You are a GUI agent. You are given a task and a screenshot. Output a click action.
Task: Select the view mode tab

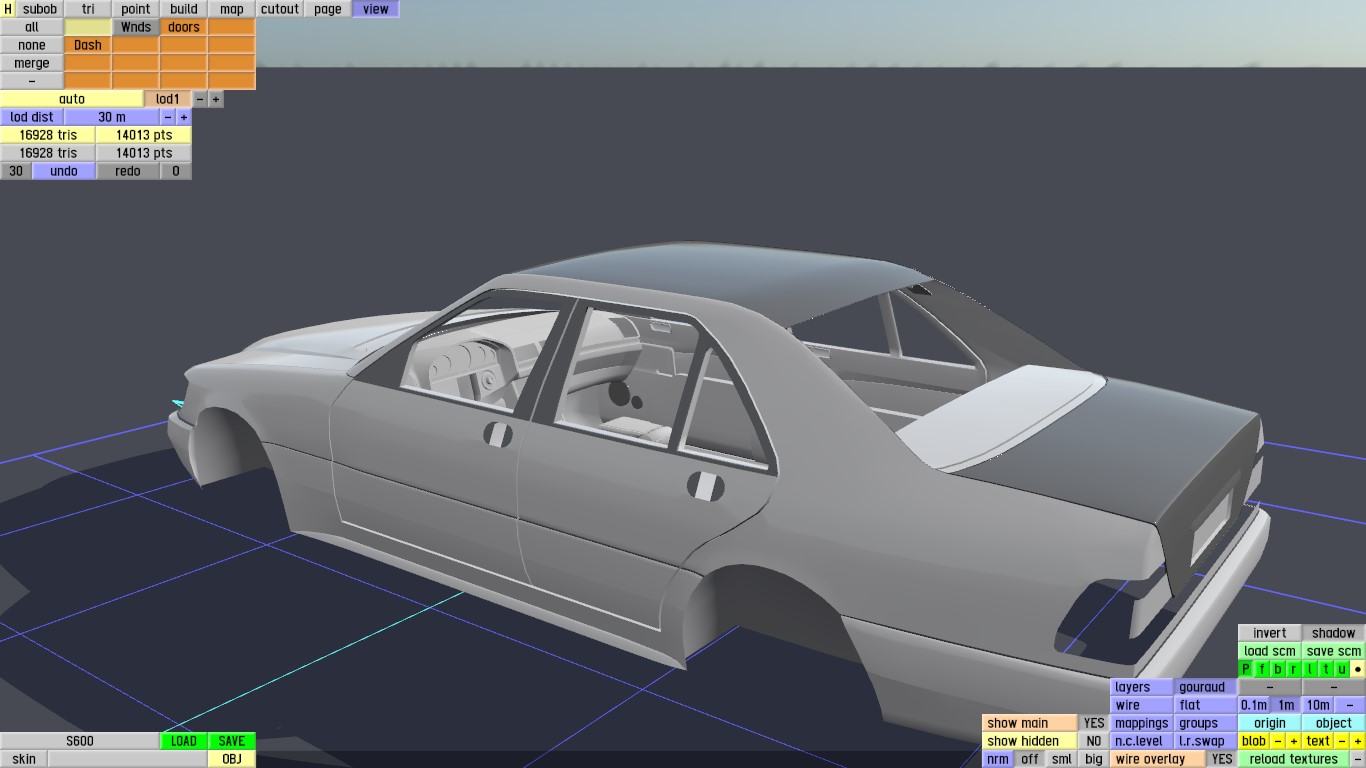(x=376, y=9)
